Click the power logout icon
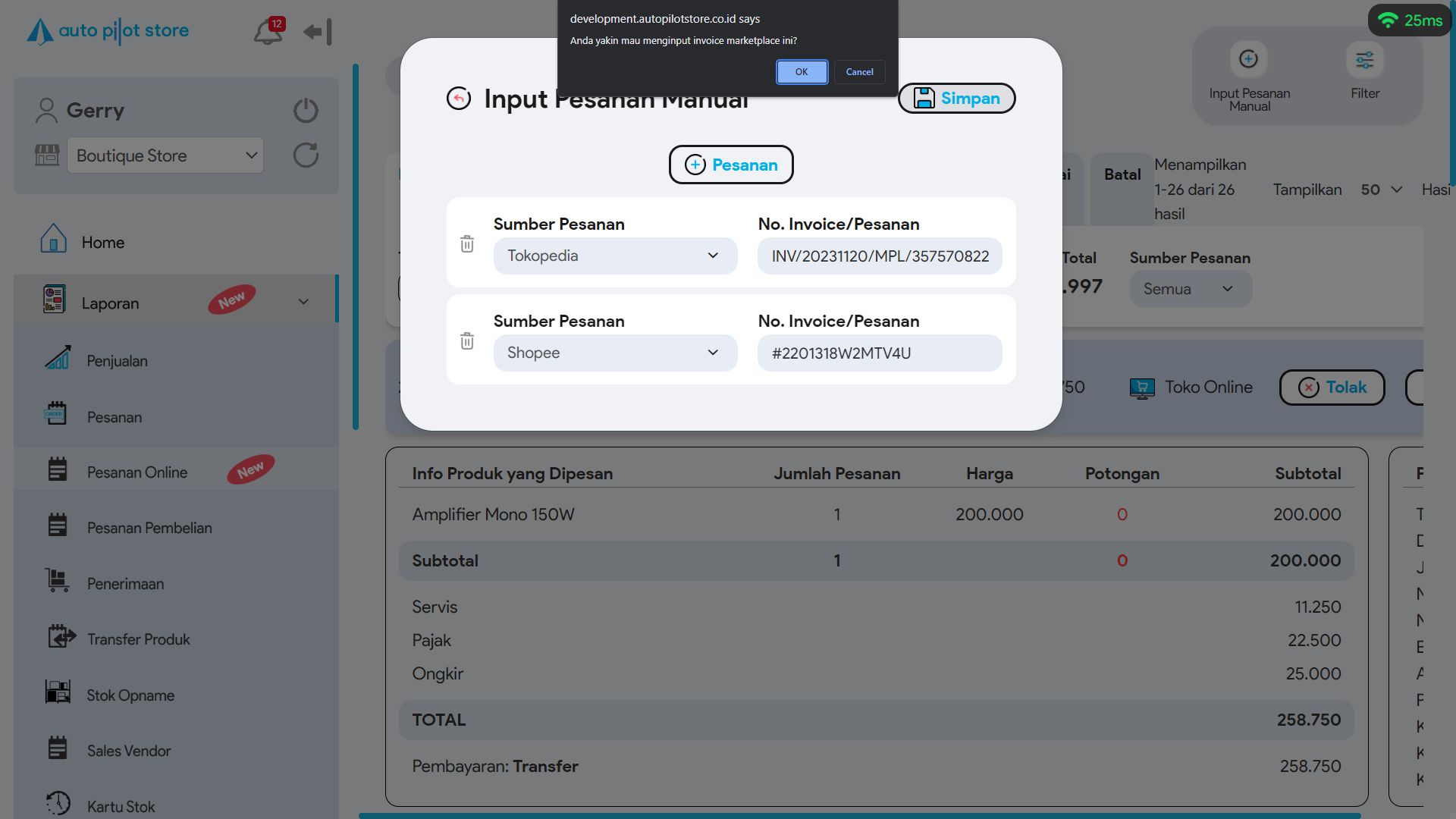Screen dimensions: 1456x819 [306, 111]
